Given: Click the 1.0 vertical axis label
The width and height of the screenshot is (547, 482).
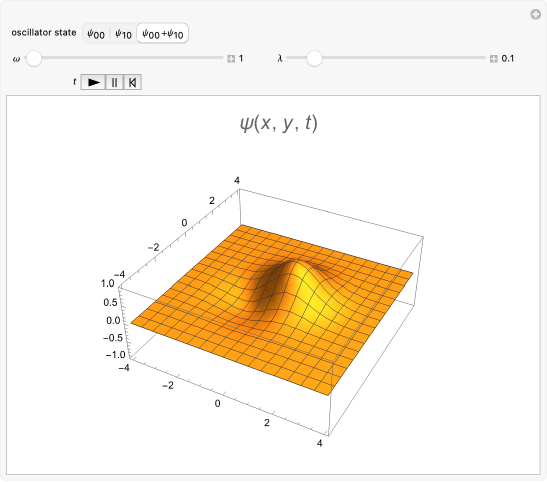Looking at the screenshot, I should click(108, 284).
